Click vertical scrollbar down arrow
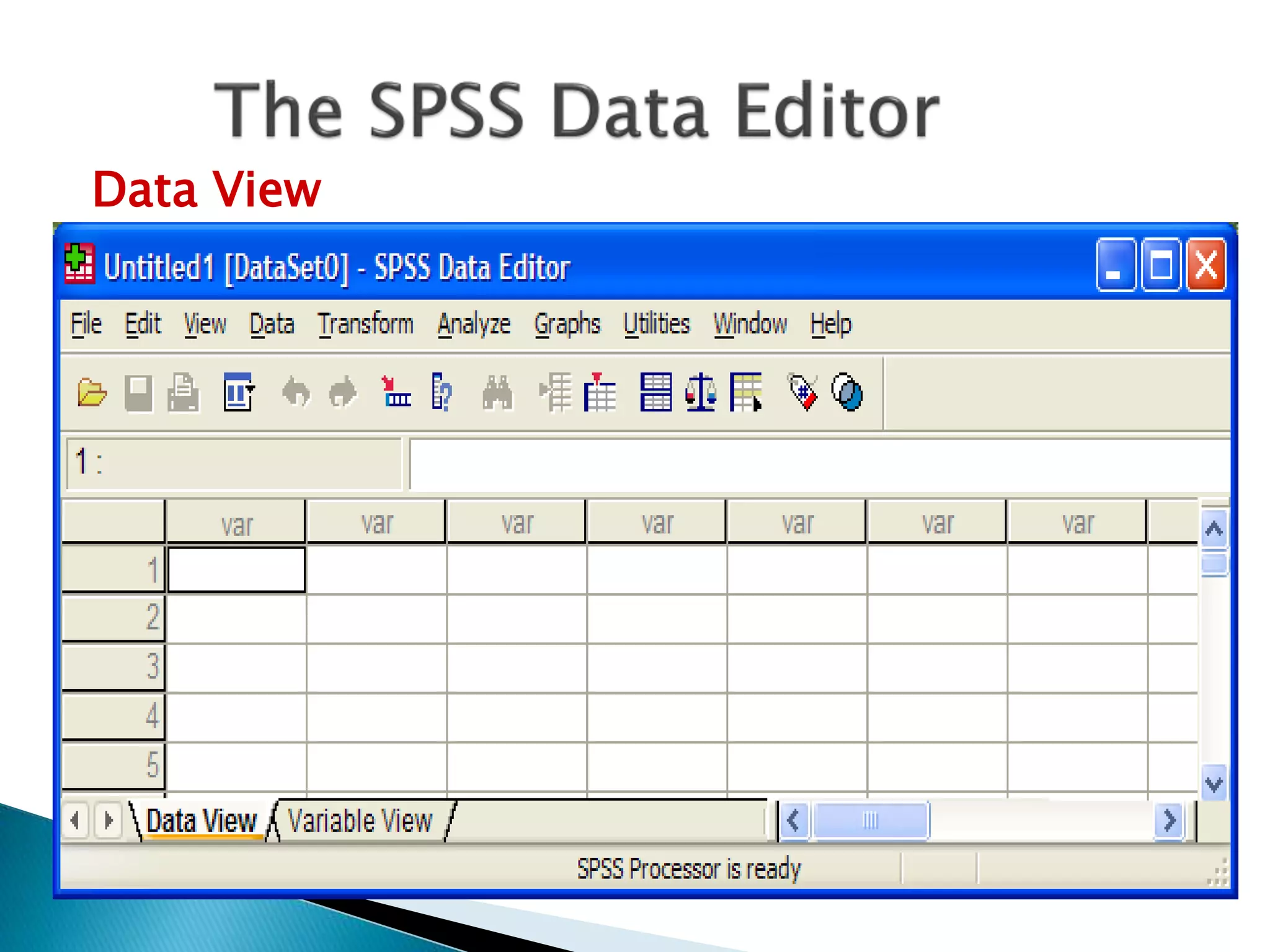This screenshot has height=952, width=1270. click(1214, 784)
